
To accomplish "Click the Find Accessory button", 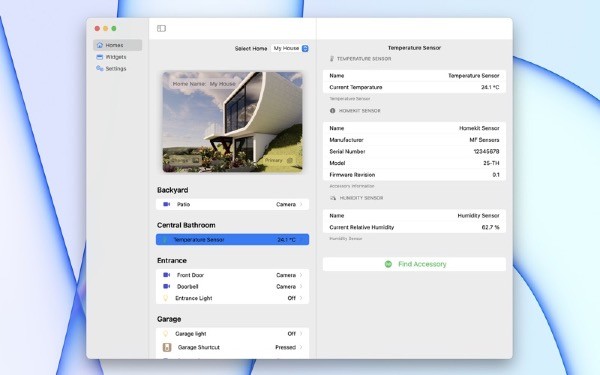I will coord(414,264).
